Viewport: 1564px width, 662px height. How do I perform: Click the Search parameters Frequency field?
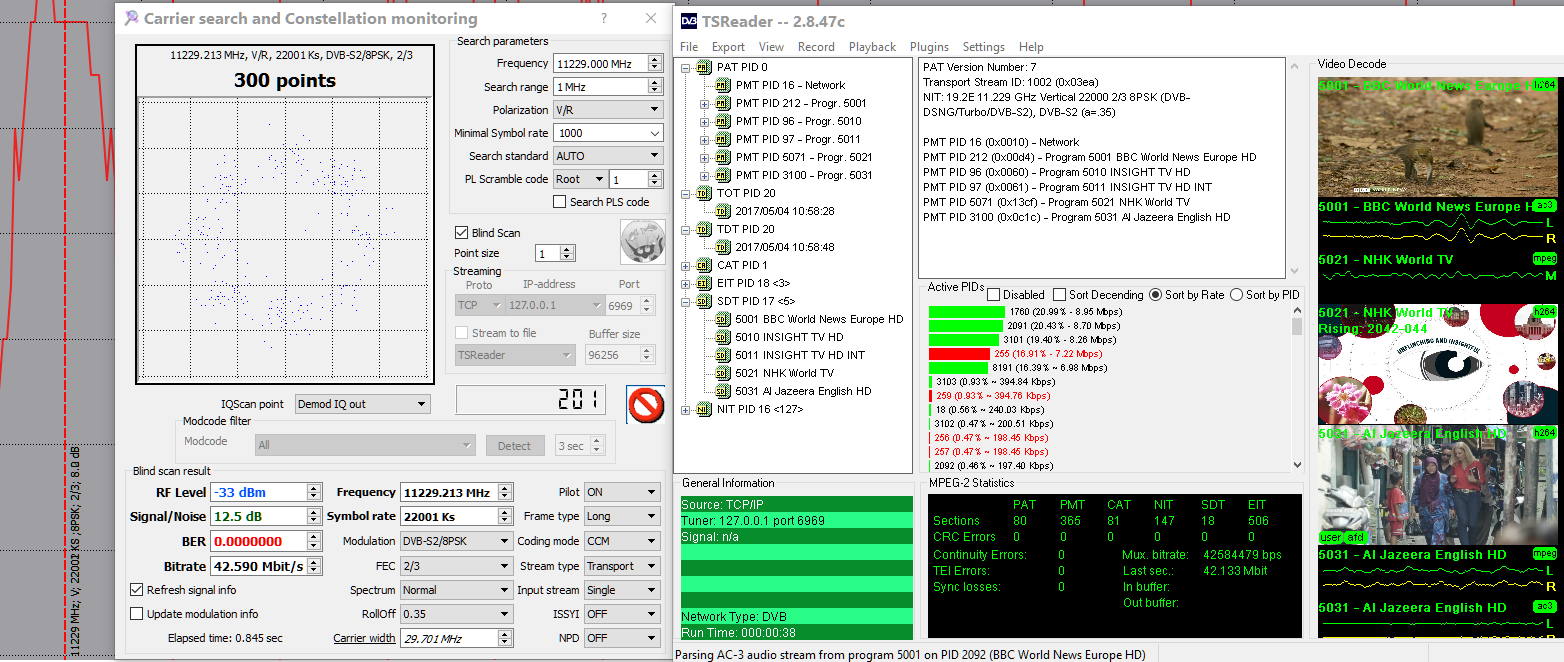coord(600,63)
